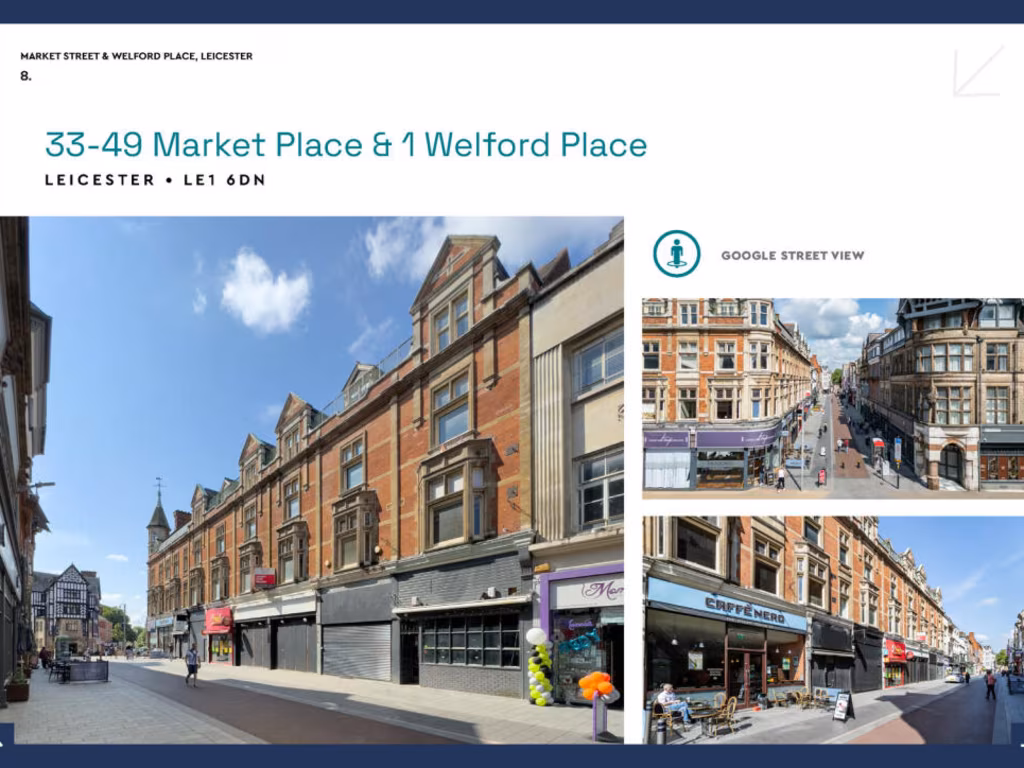Image resolution: width=1024 pixels, height=768 pixels.
Task: Click the A-board sign on the pavement
Action: click(x=843, y=706)
